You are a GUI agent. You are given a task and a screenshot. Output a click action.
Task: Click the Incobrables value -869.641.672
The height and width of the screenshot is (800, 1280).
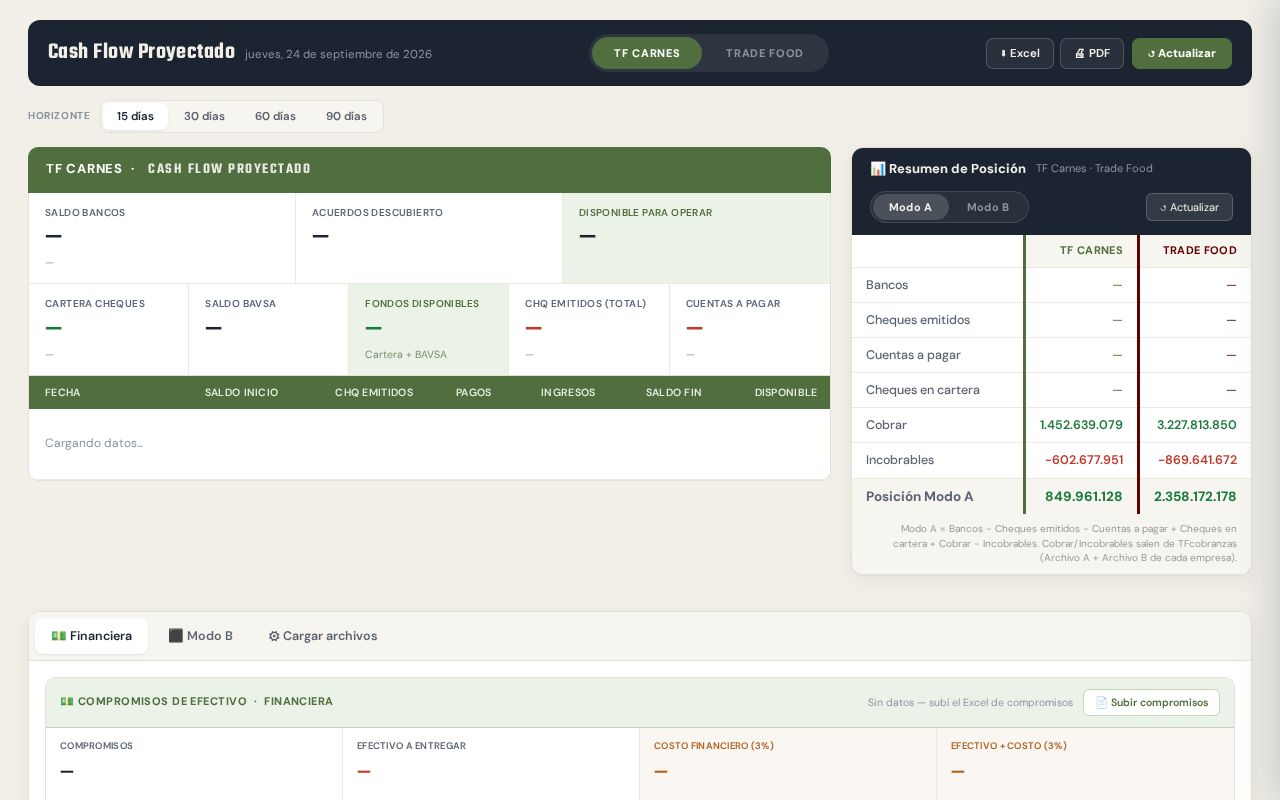pyautogui.click(x=1197, y=460)
